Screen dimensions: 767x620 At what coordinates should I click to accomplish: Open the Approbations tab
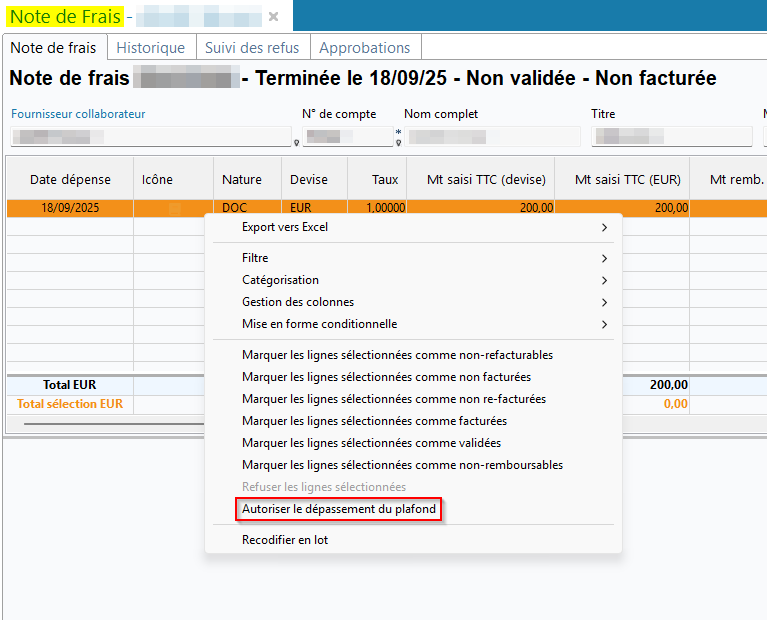coord(364,47)
